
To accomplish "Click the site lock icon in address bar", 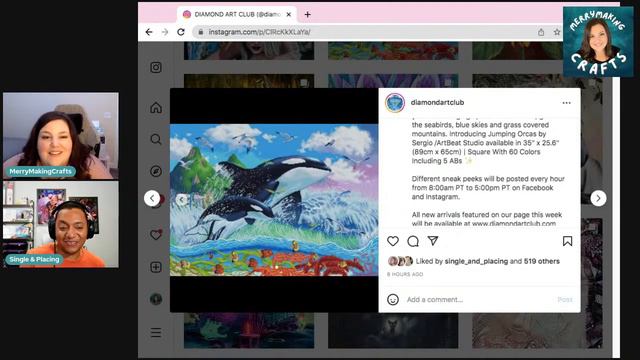I will tap(200, 32).
